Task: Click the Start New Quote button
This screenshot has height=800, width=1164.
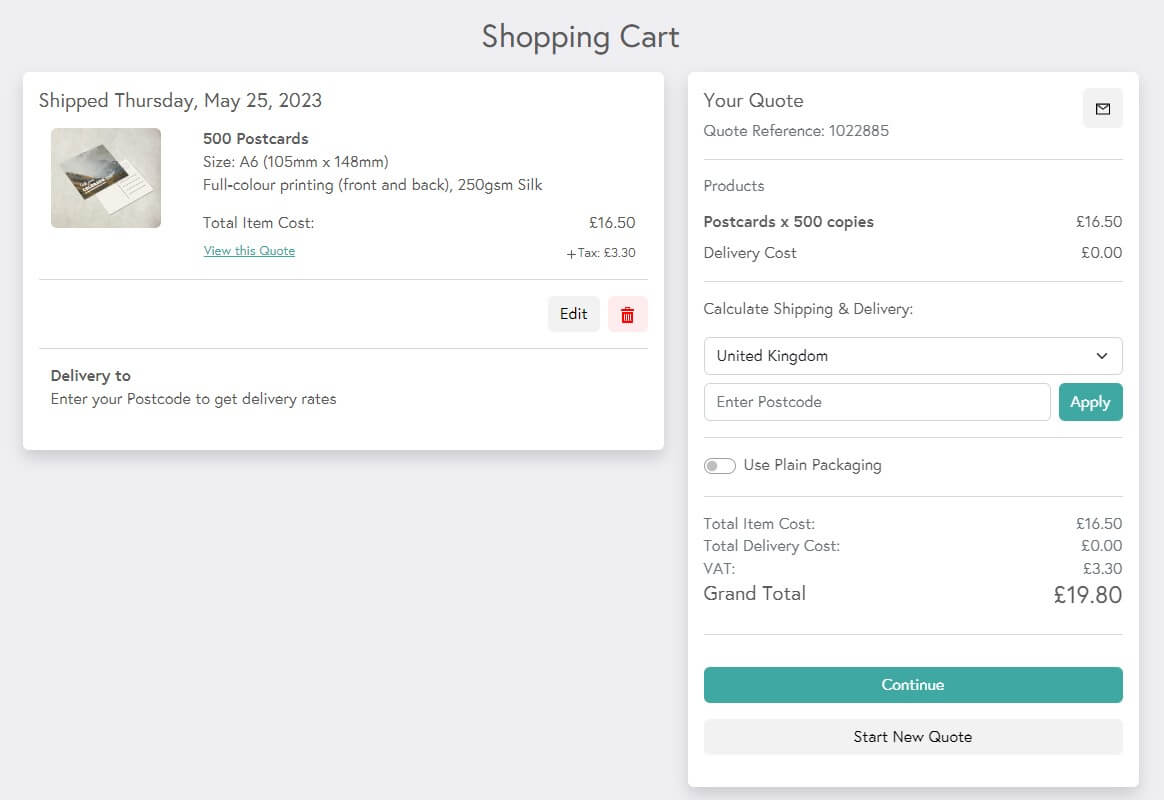Action: pos(911,736)
